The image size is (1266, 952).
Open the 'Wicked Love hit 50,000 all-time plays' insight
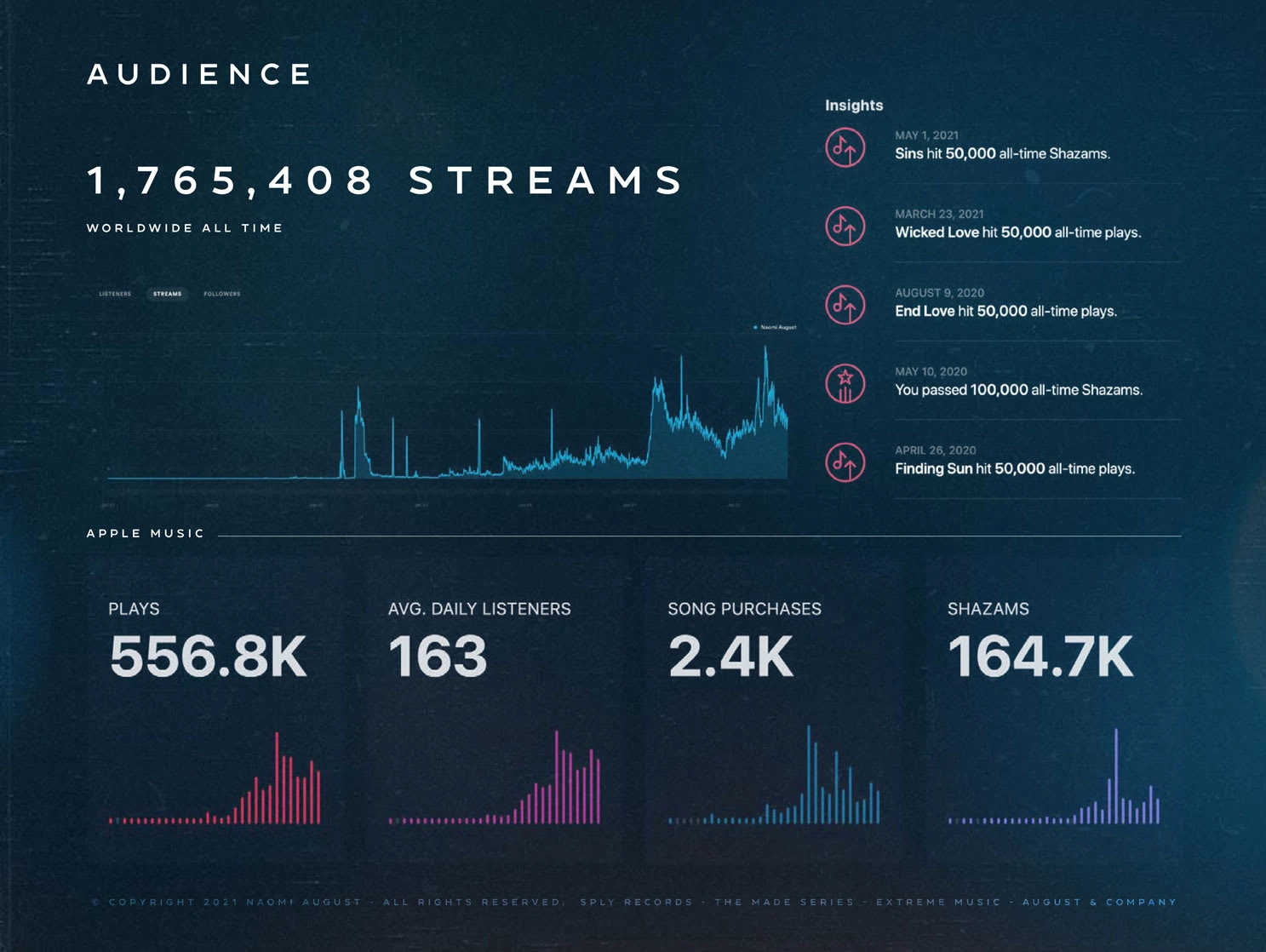1017,232
